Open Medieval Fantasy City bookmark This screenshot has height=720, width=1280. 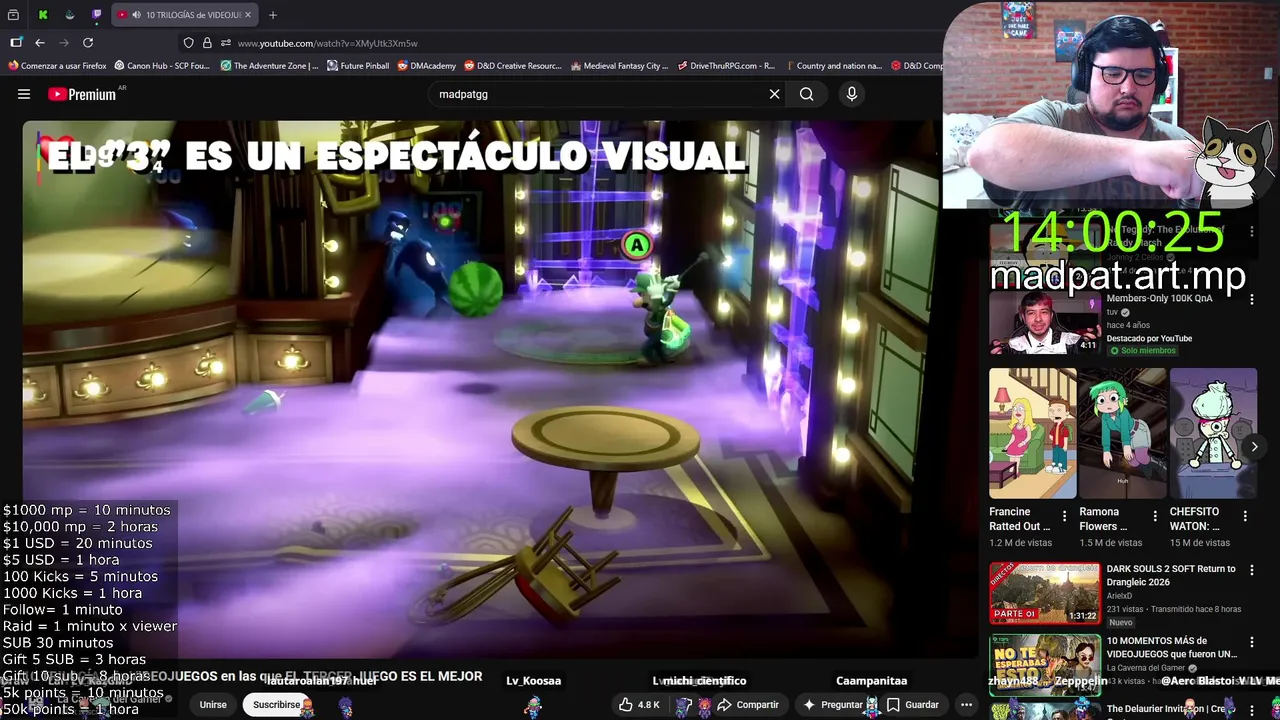tap(619, 66)
